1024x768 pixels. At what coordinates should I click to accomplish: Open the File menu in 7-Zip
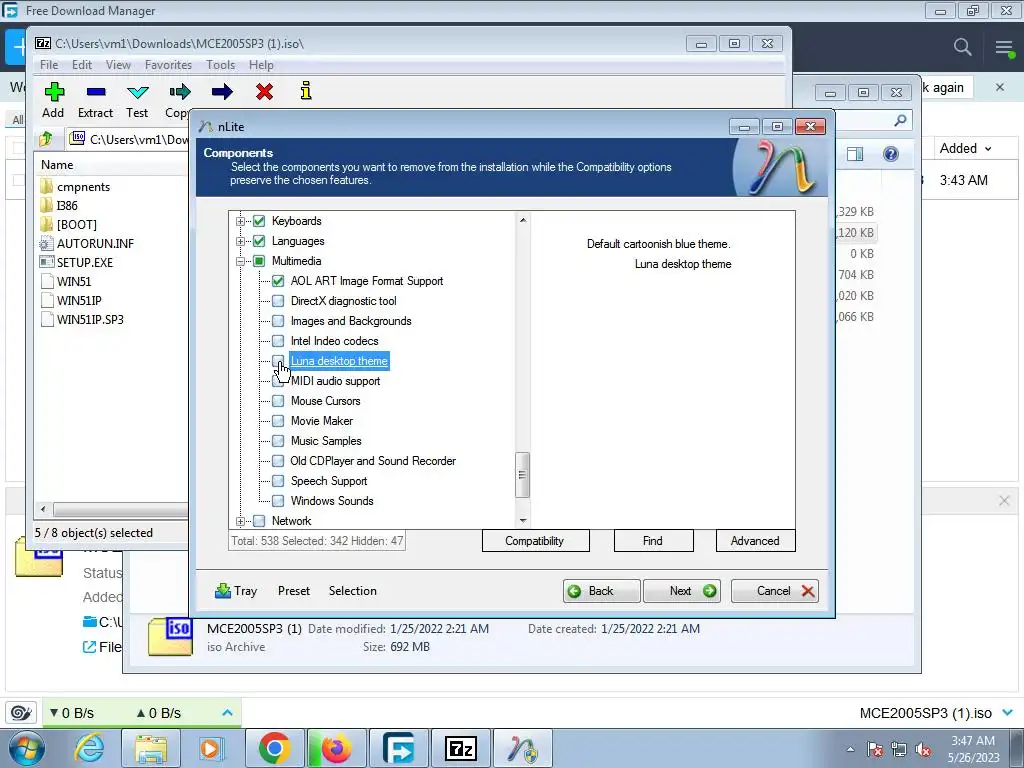[49, 65]
